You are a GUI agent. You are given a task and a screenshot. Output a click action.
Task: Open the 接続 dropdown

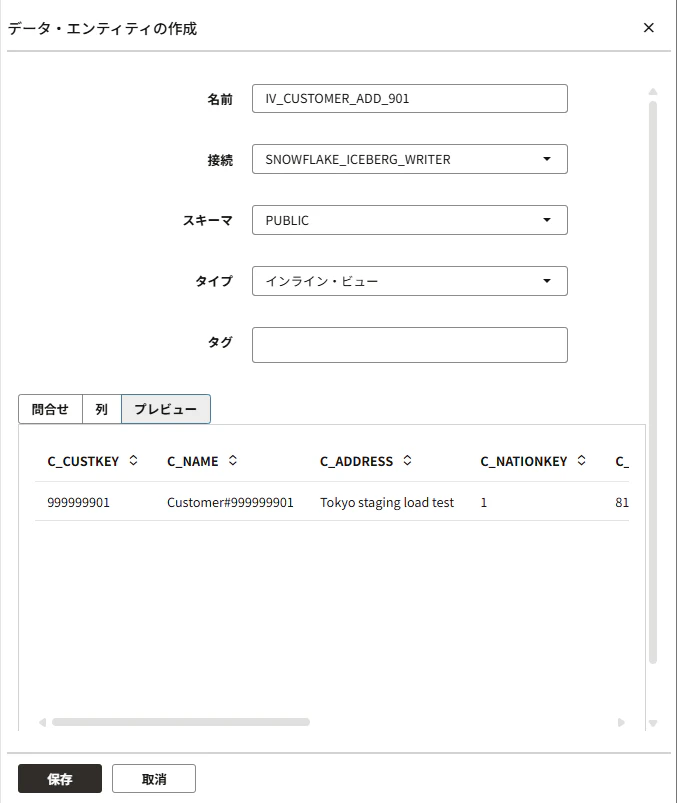(x=410, y=159)
